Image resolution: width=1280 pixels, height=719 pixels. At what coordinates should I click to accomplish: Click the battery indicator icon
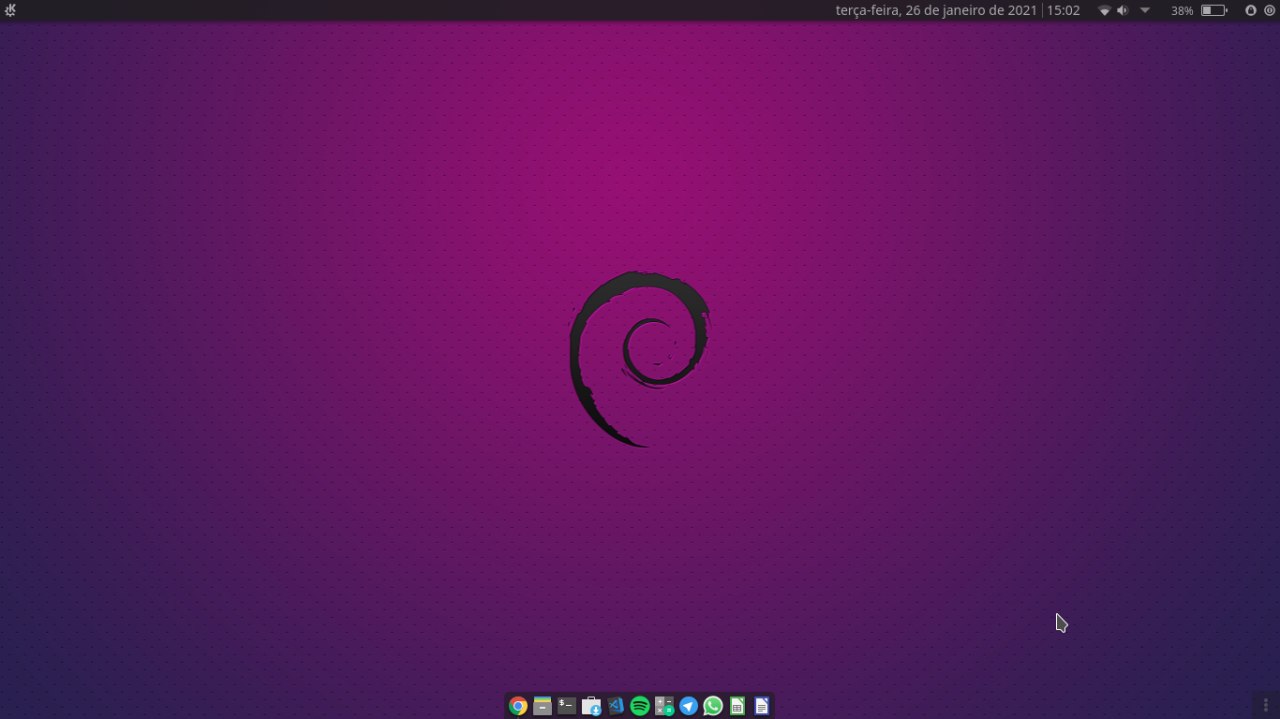(1213, 10)
